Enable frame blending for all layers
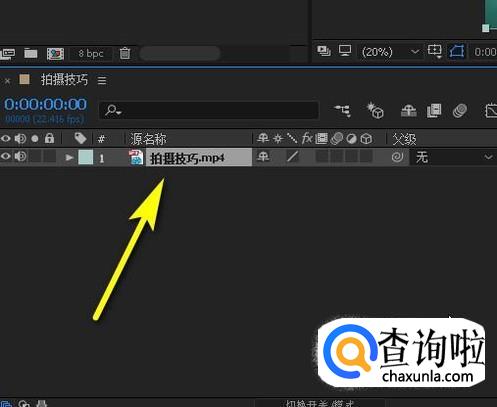This screenshot has width=497, height=407. pyautogui.click(x=434, y=111)
